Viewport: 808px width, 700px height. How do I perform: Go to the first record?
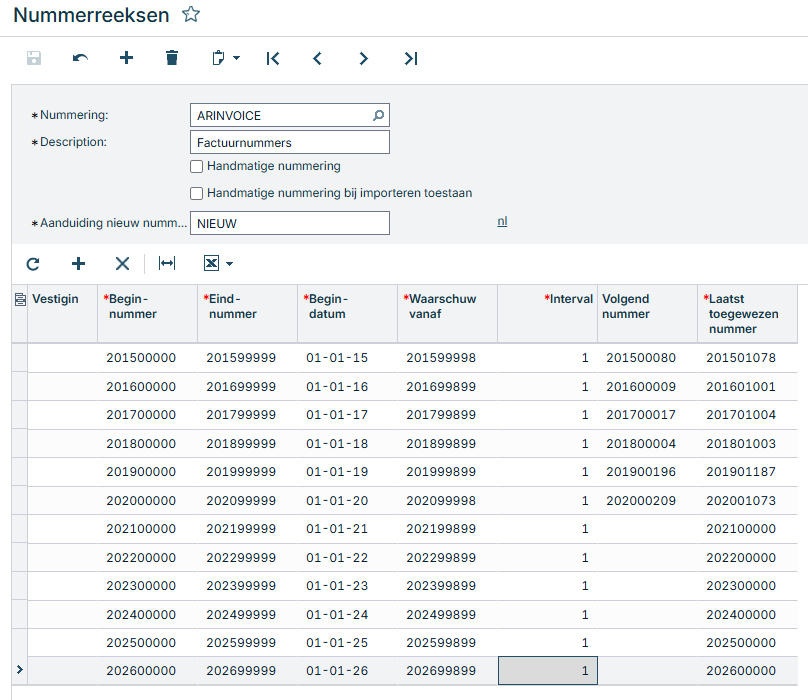(x=273, y=58)
